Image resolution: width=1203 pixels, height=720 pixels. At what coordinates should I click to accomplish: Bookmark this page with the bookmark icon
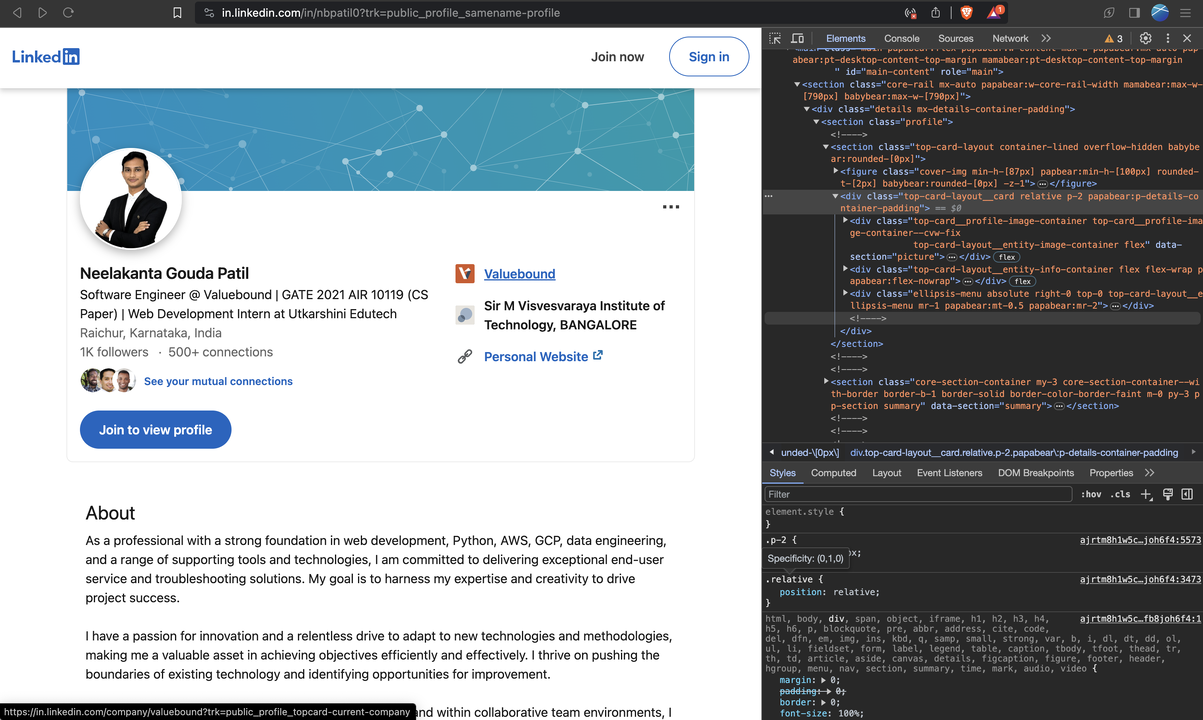point(177,13)
